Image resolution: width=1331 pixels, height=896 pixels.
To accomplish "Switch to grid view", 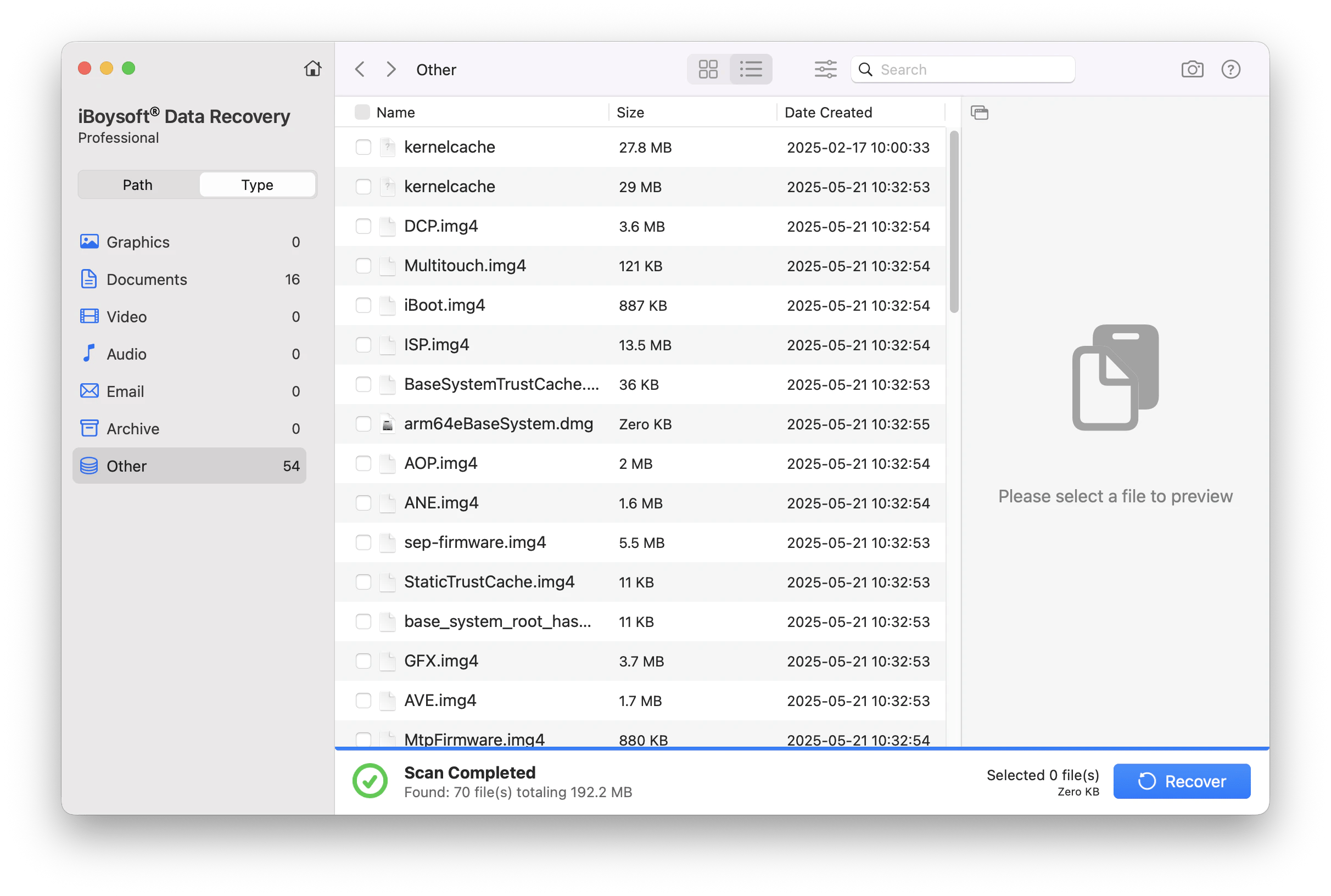I will (x=708, y=69).
